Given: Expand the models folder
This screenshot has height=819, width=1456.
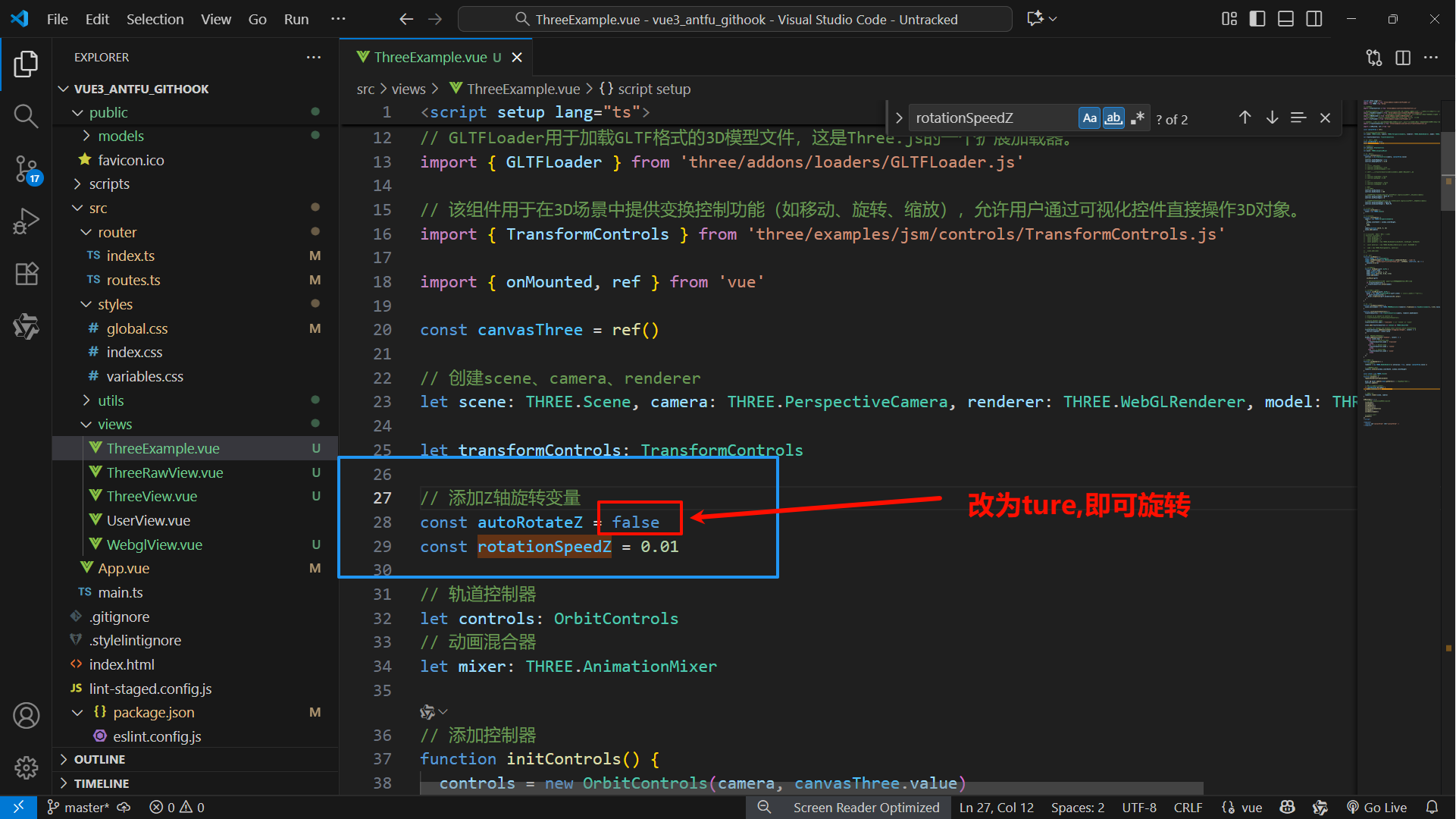Looking at the screenshot, I should coord(121,136).
